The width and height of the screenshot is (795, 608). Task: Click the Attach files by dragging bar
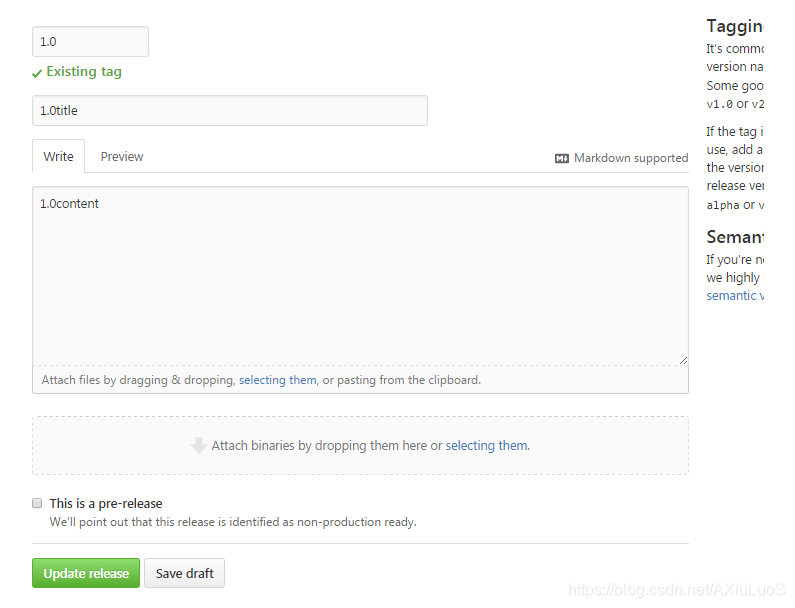point(360,380)
